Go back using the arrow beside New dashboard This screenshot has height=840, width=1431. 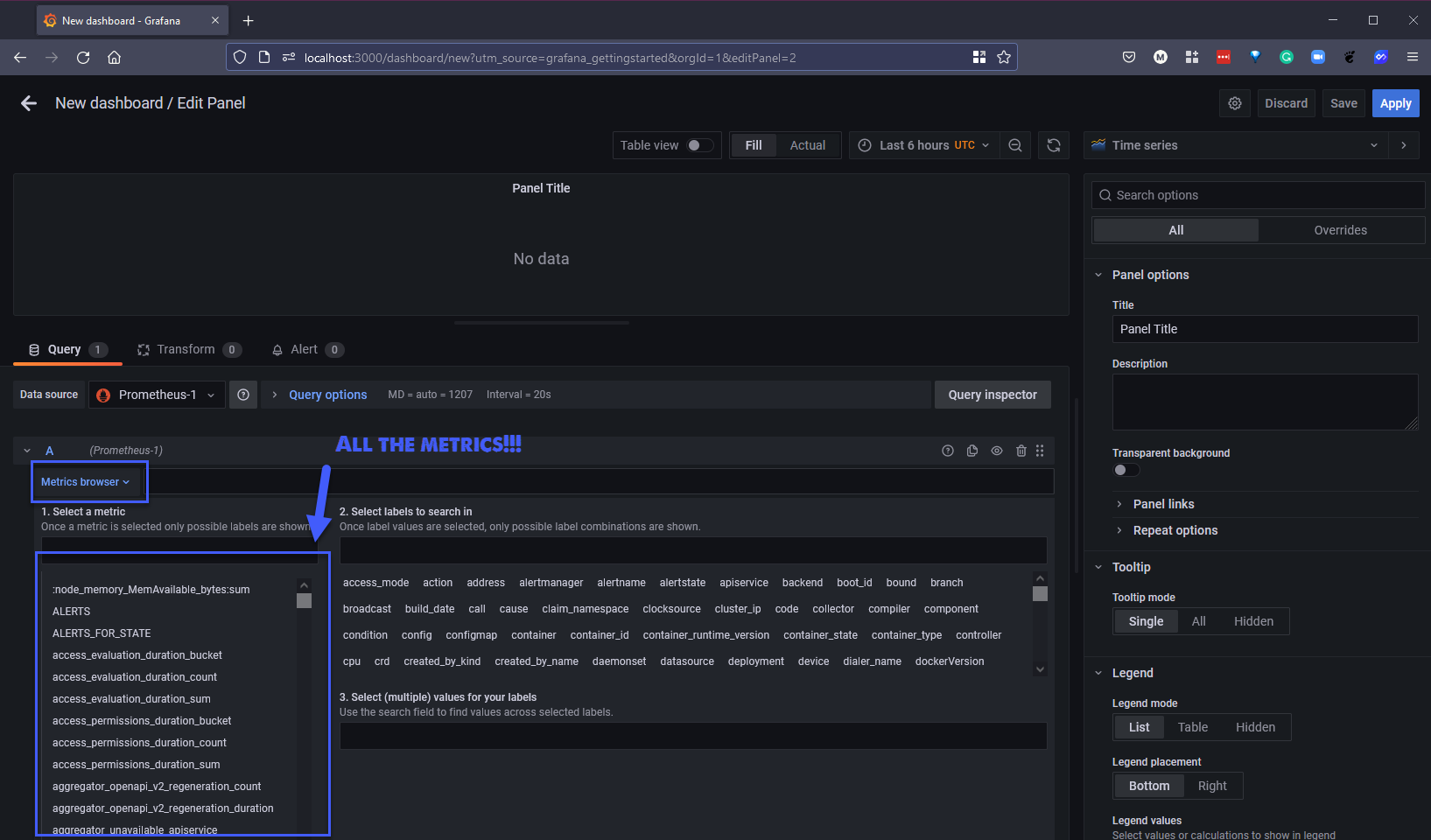(x=29, y=103)
